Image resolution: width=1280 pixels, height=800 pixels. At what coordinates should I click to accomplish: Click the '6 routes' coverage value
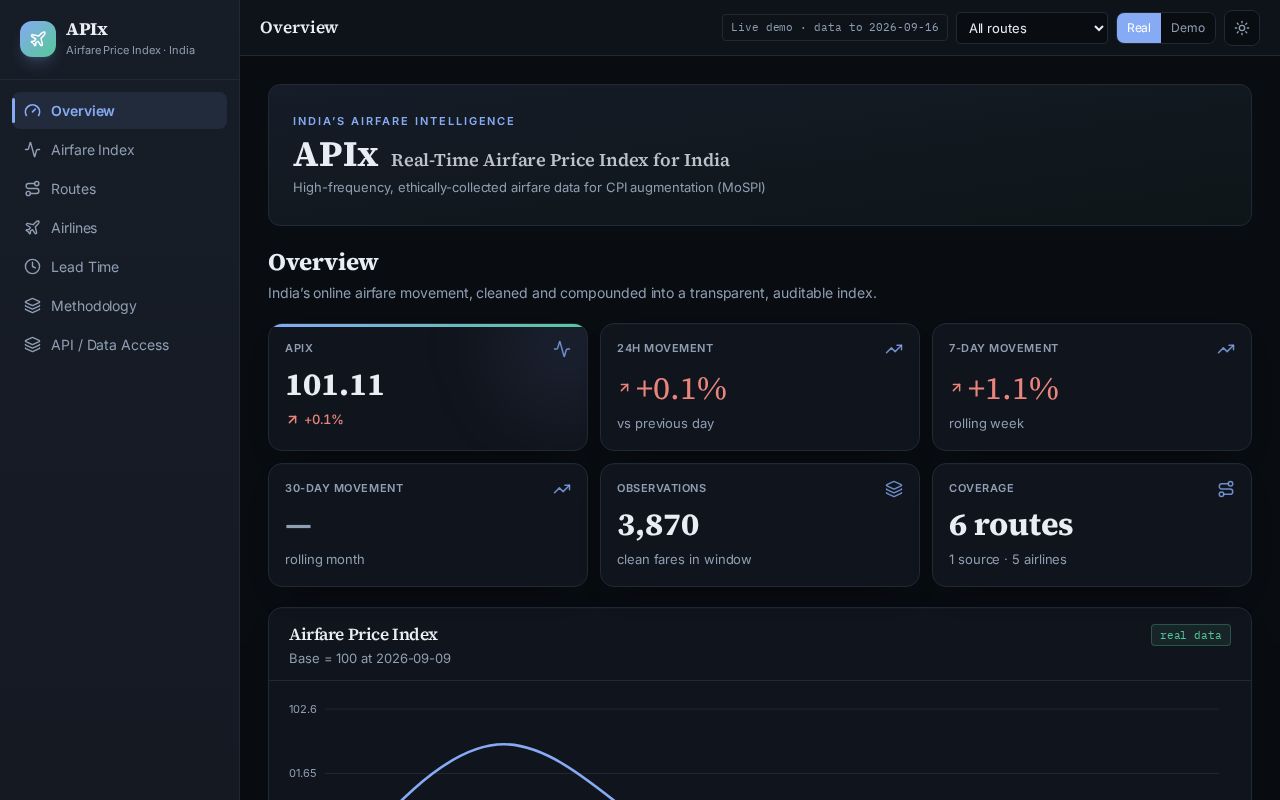click(1011, 525)
